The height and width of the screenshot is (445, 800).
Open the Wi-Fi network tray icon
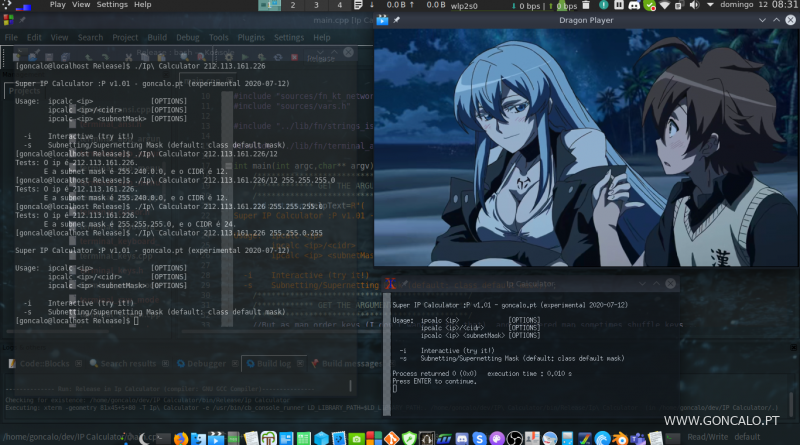664,5
